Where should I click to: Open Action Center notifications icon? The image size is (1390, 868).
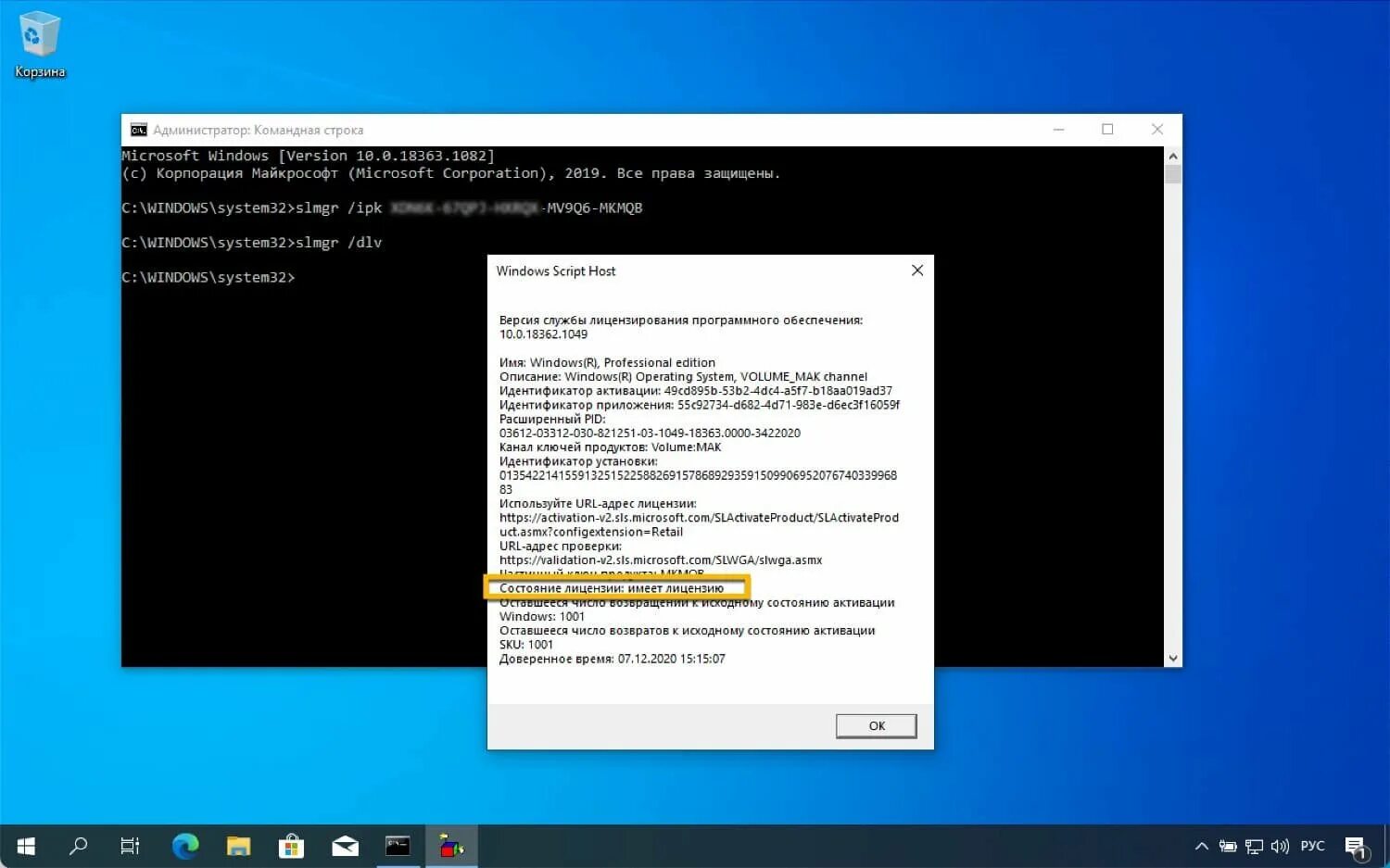(1356, 847)
